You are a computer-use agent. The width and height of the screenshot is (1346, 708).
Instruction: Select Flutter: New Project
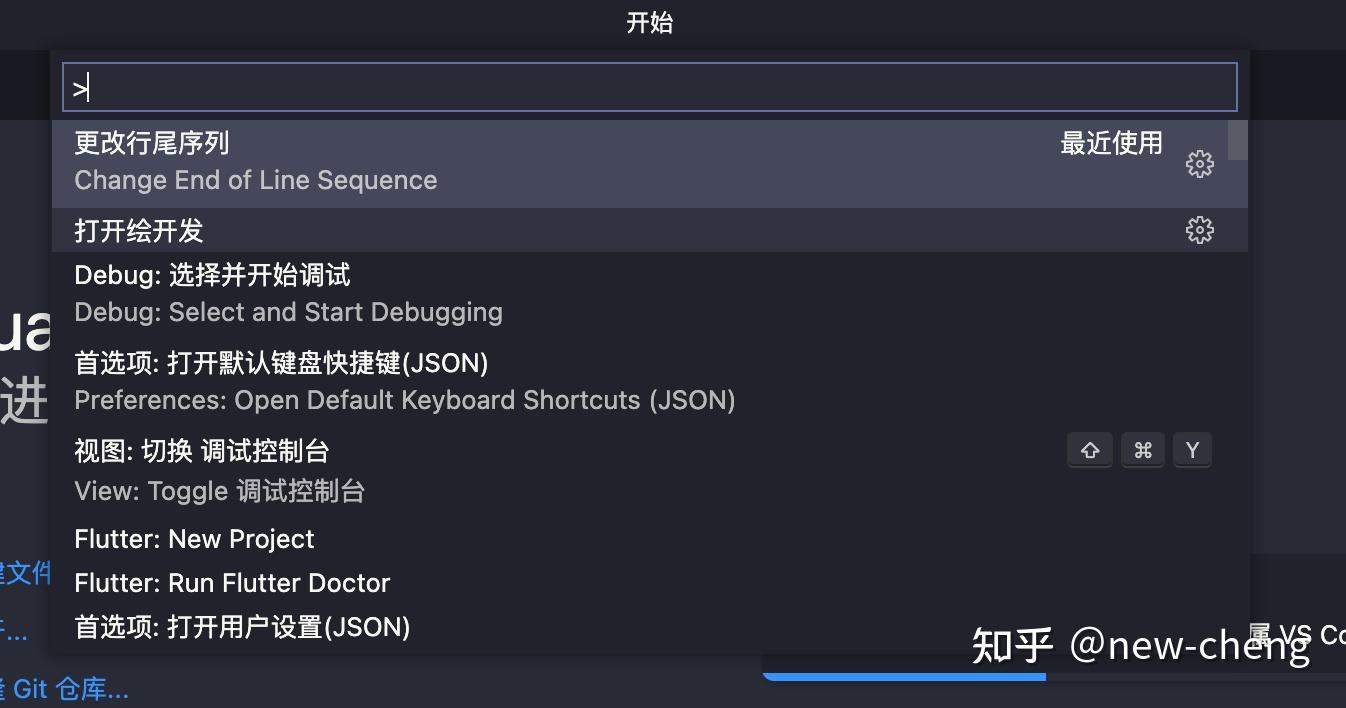coord(195,539)
